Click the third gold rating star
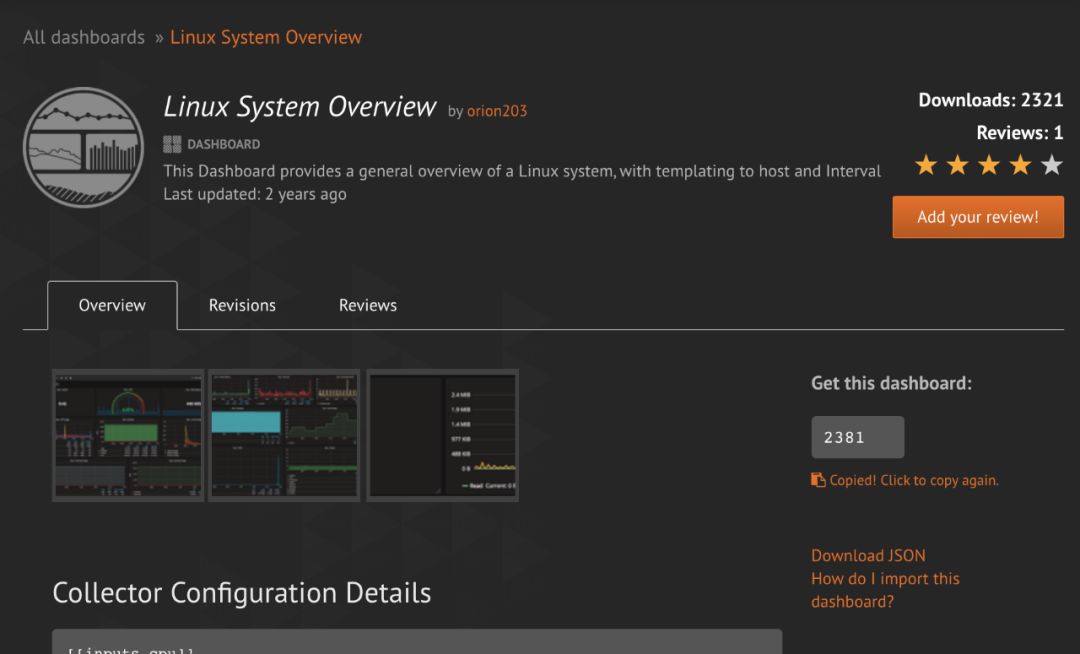The width and height of the screenshot is (1080, 654). coord(989,166)
